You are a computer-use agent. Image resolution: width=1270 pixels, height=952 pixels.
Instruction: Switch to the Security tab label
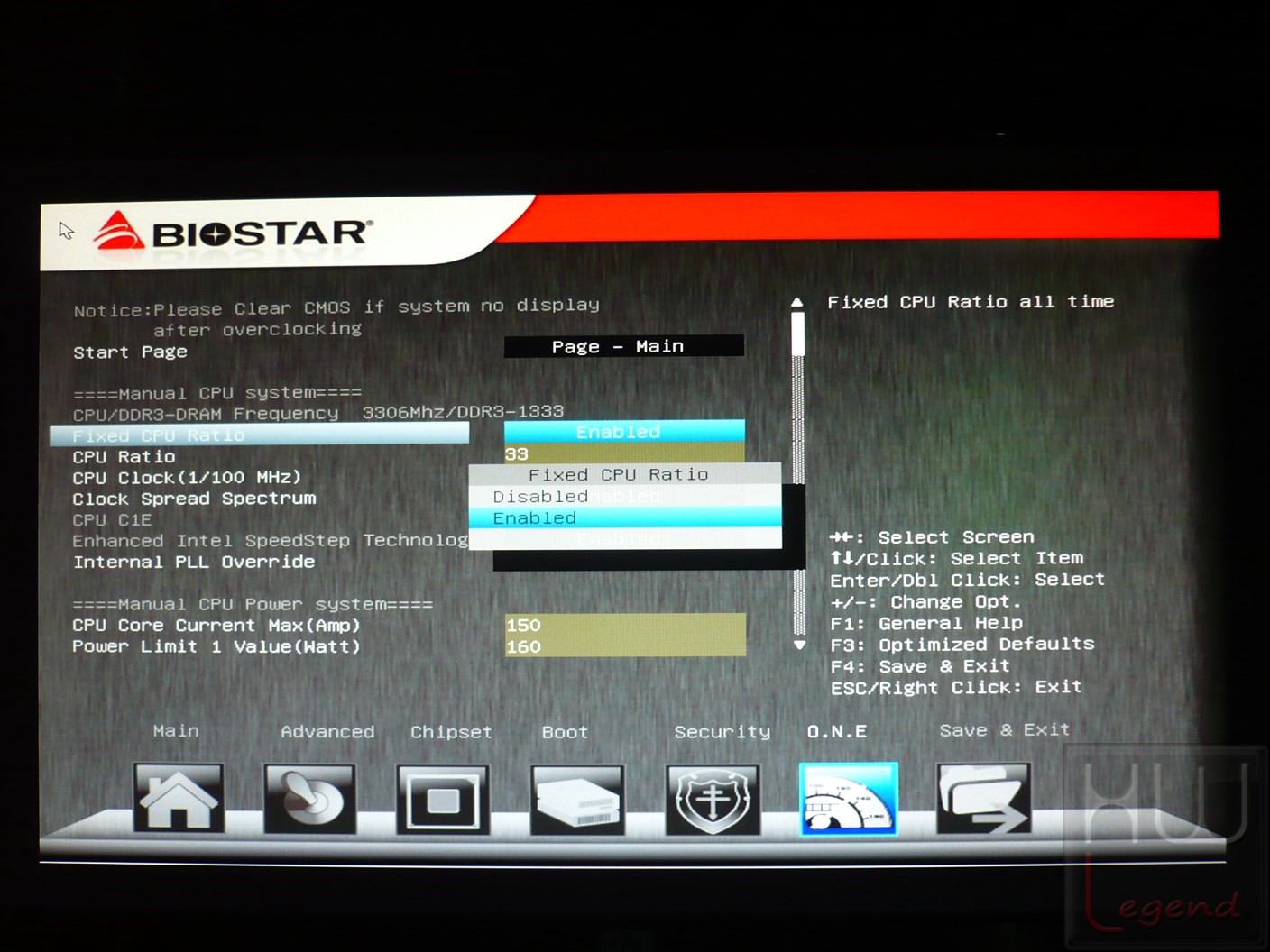click(722, 732)
